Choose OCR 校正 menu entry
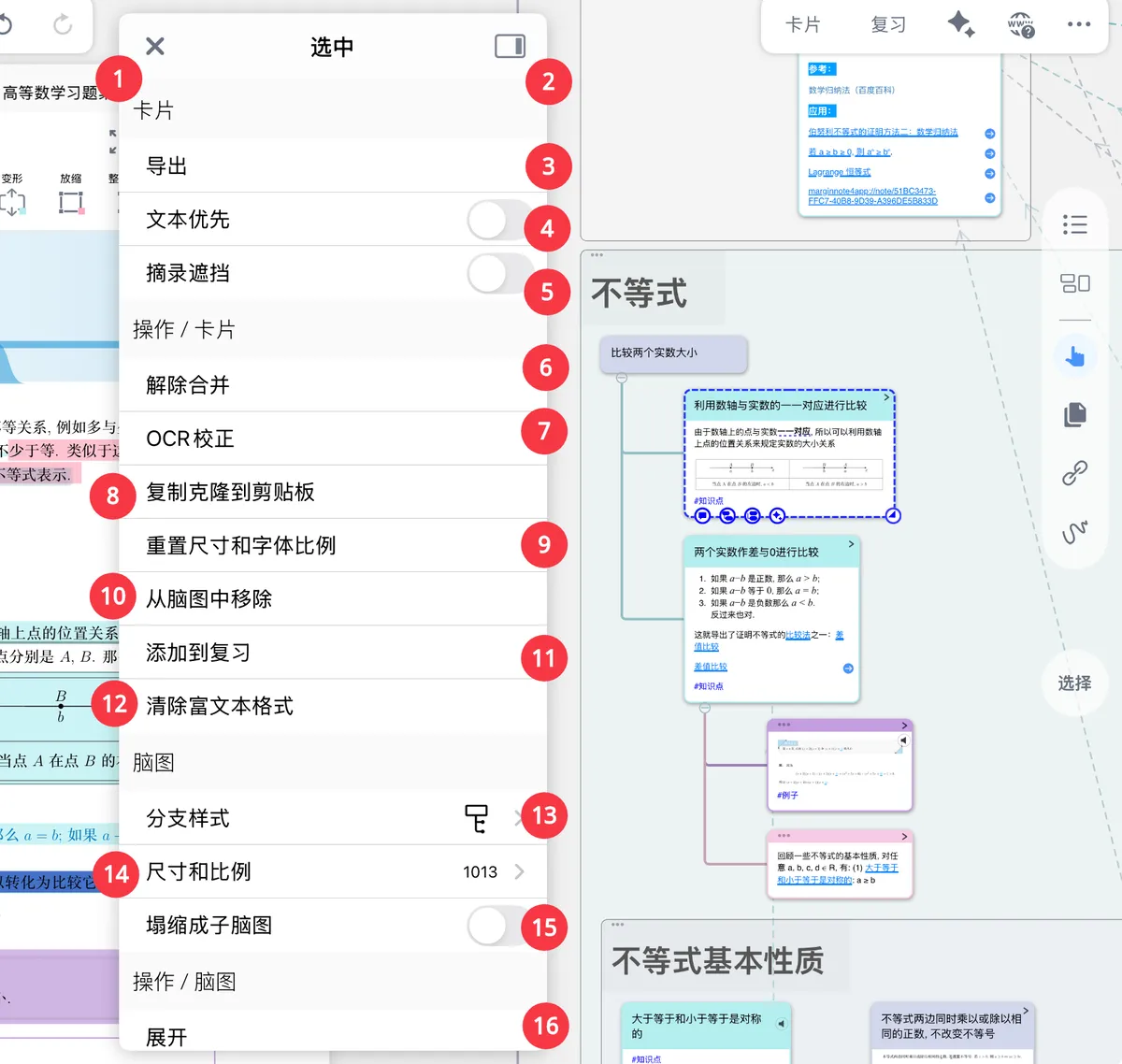 333,439
